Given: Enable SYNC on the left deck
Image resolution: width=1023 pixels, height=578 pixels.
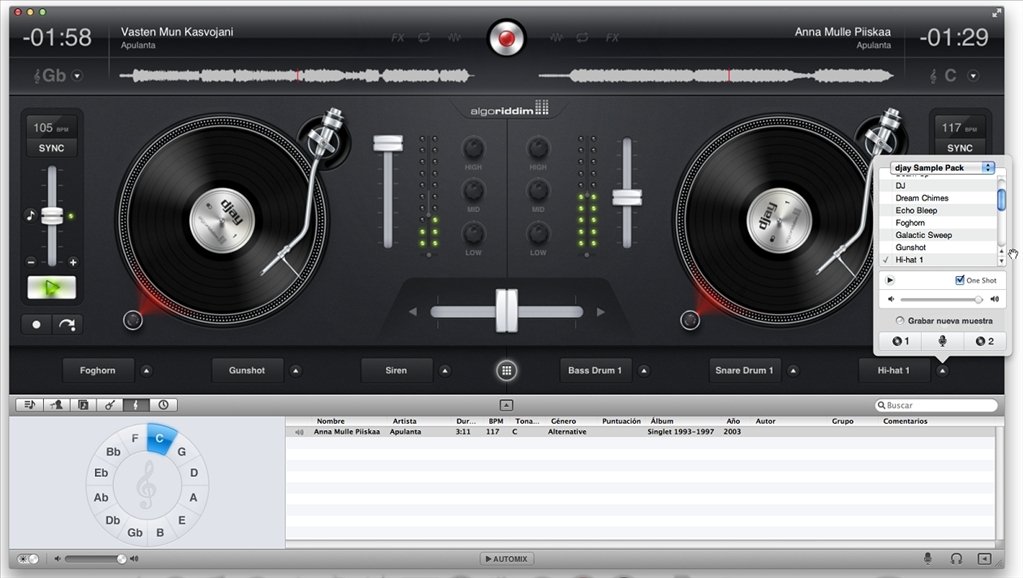Looking at the screenshot, I should [x=52, y=148].
